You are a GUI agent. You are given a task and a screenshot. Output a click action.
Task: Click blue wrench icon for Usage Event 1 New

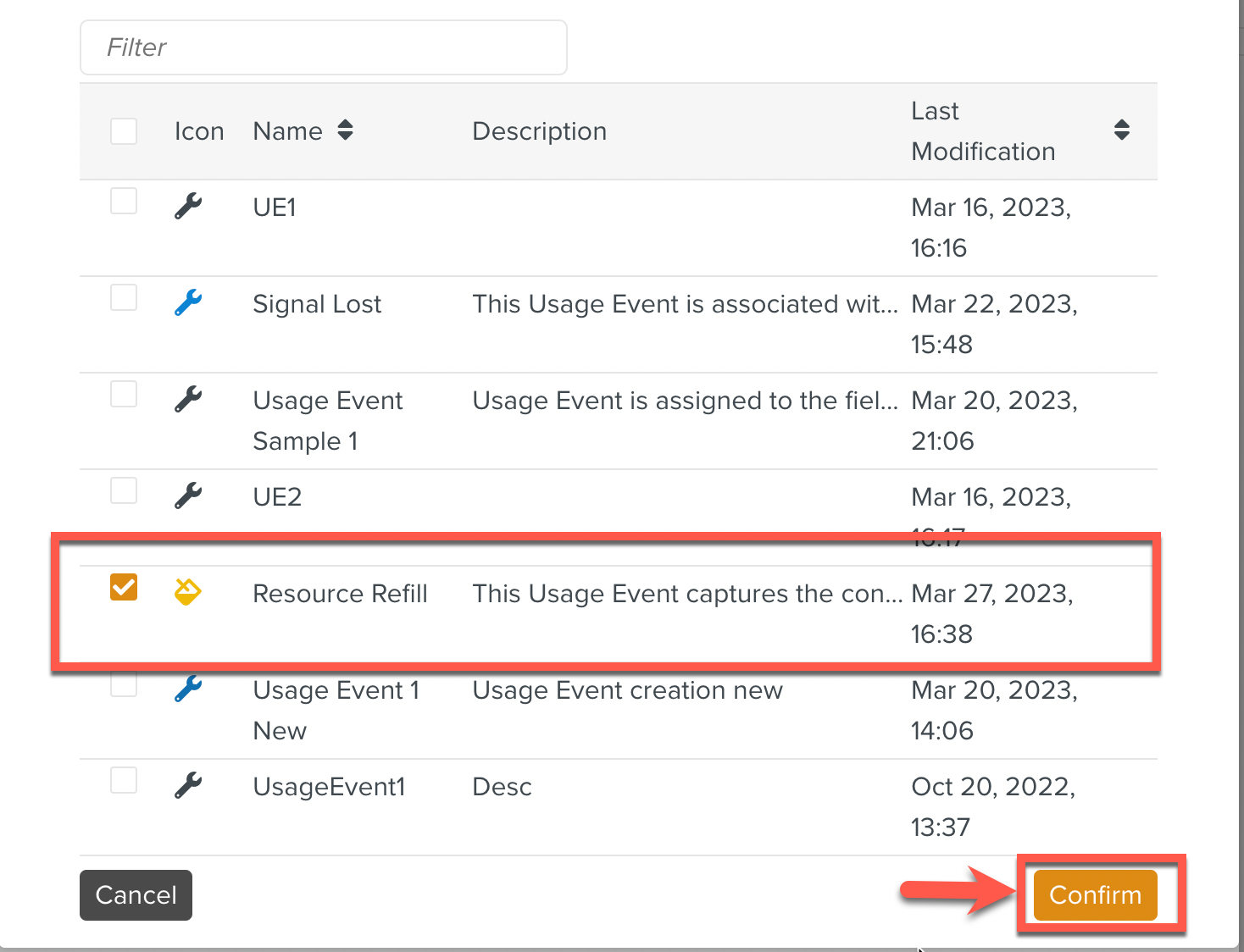[x=187, y=689]
